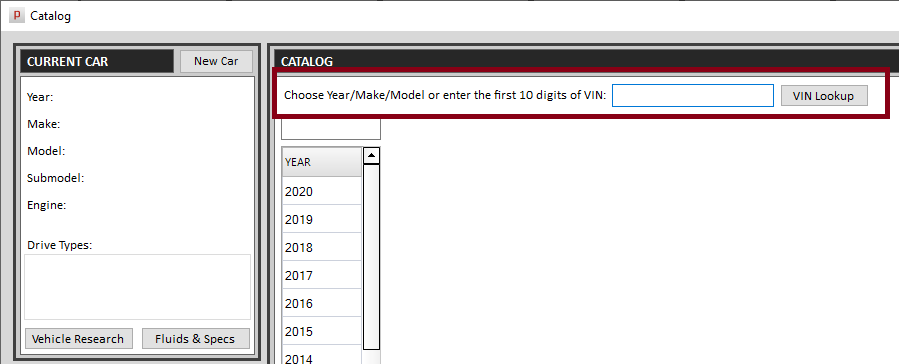Open Fluids & Specs
The image size is (899, 364).
195,339
